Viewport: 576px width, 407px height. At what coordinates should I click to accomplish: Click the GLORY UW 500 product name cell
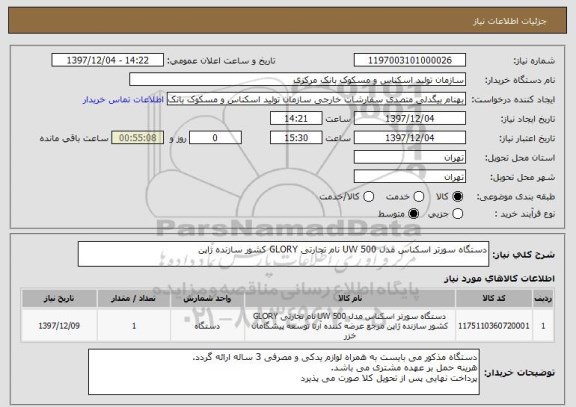[350, 326]
